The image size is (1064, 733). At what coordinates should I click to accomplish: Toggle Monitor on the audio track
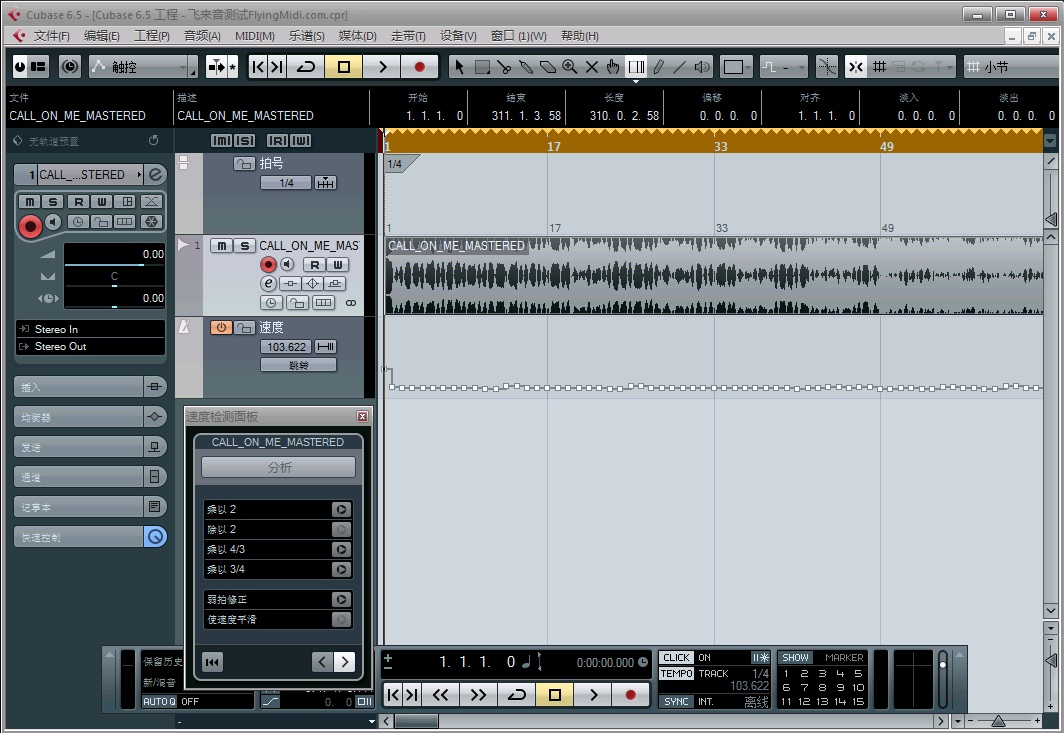click(x=287, y=265)
